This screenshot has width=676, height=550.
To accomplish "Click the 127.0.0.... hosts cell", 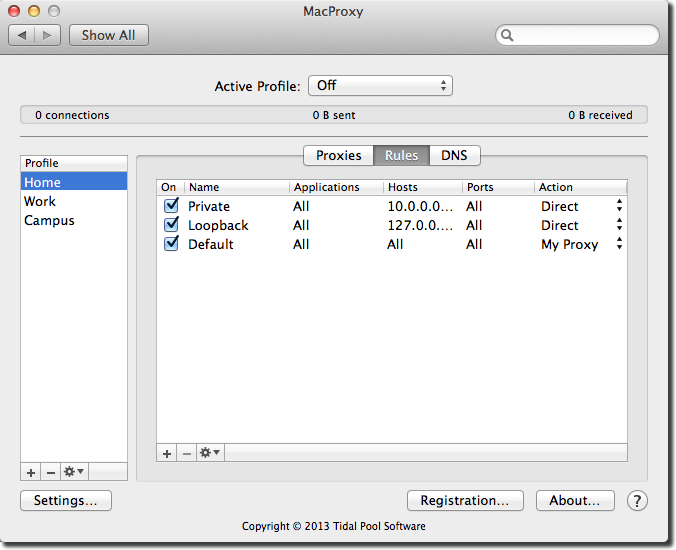I will coord(420,225).
